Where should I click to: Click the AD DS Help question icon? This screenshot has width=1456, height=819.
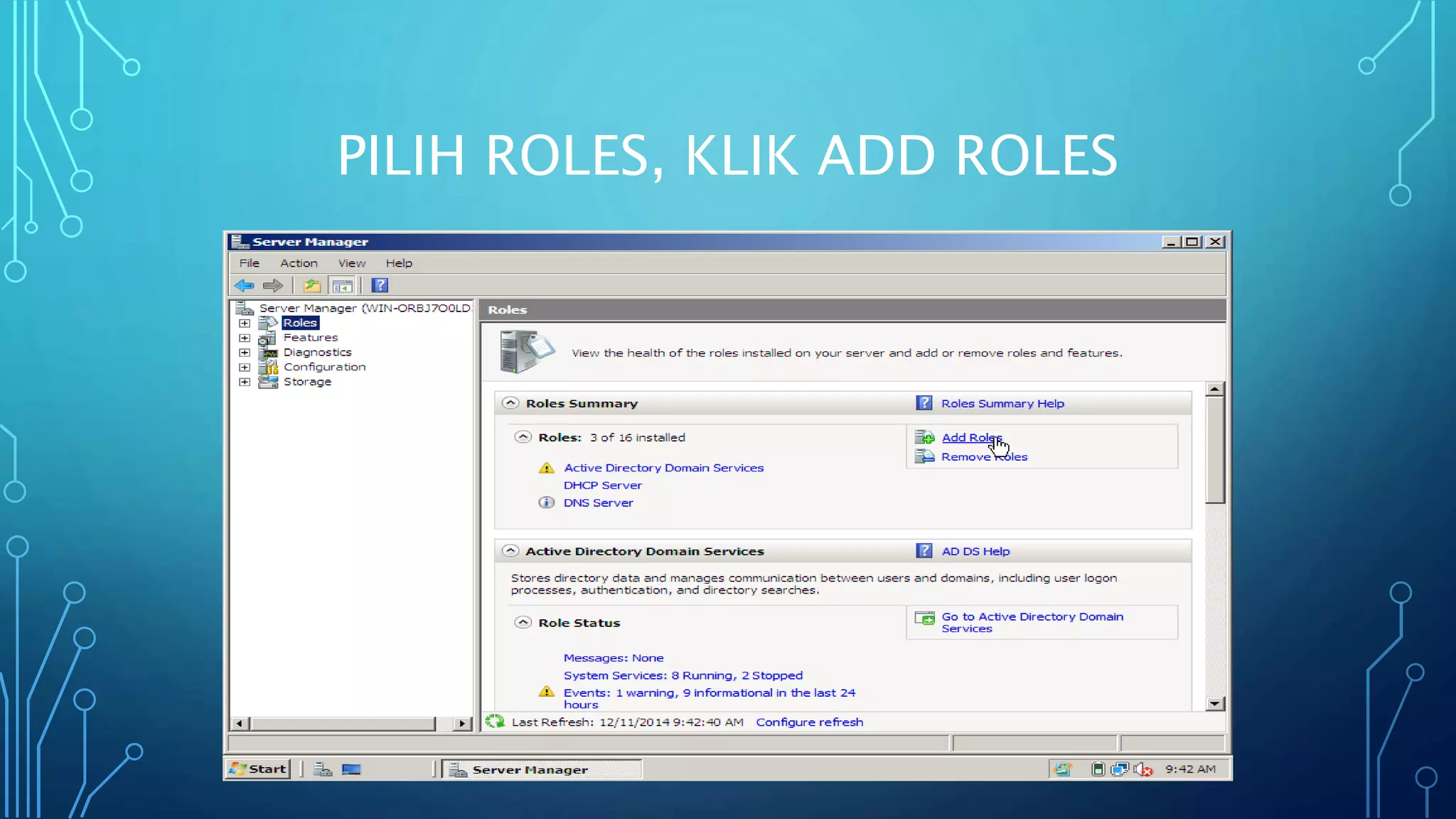pos(924,551)
